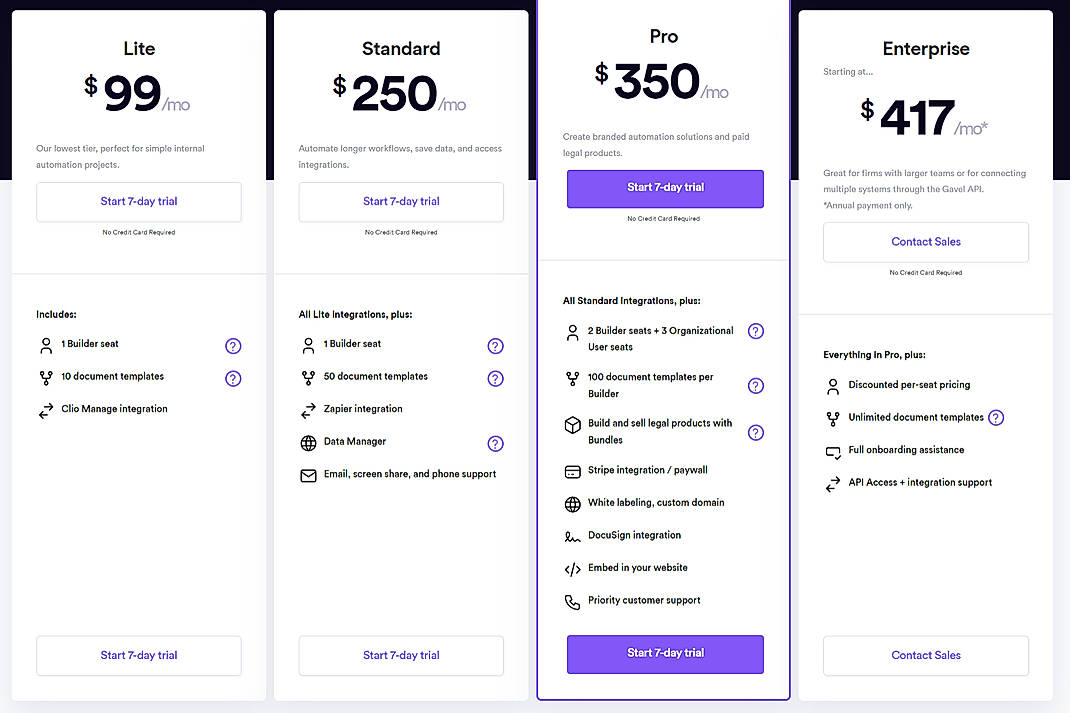Click the DocuSign integration template icon in Pro
Screen dimensions: 1070x713
[x=572, y=535]
